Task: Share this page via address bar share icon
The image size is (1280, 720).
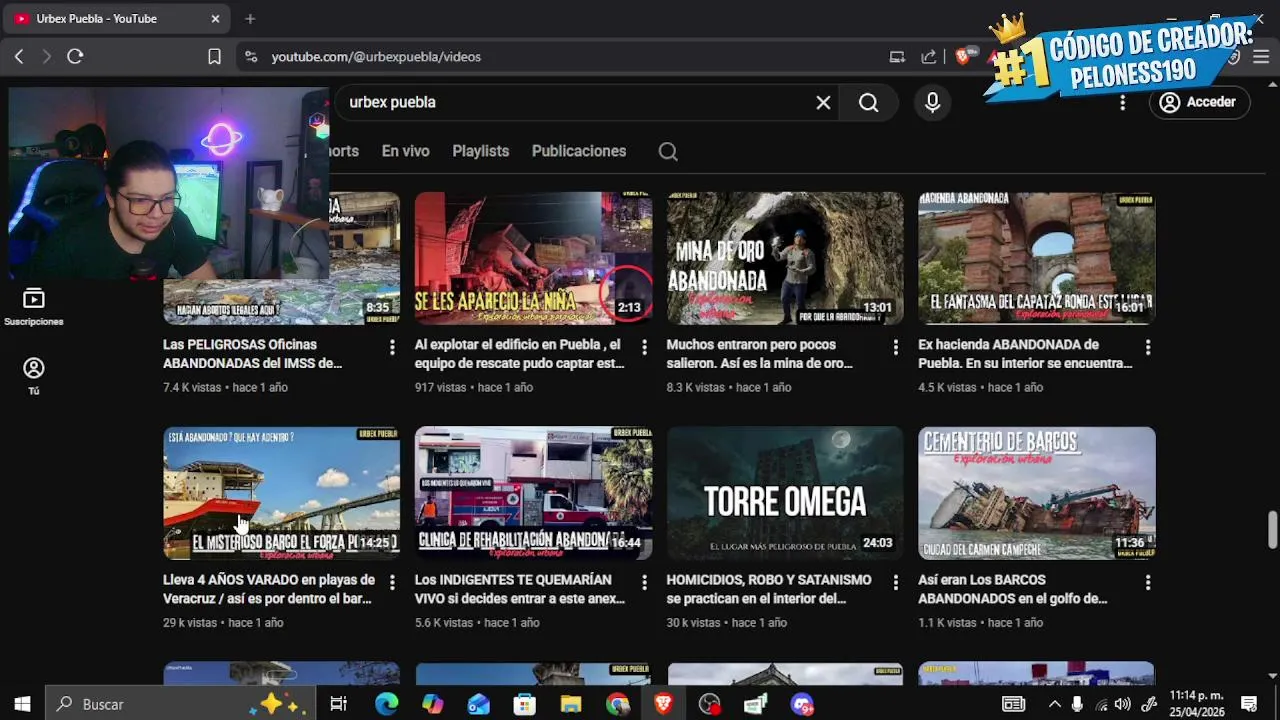Action: 929,57
